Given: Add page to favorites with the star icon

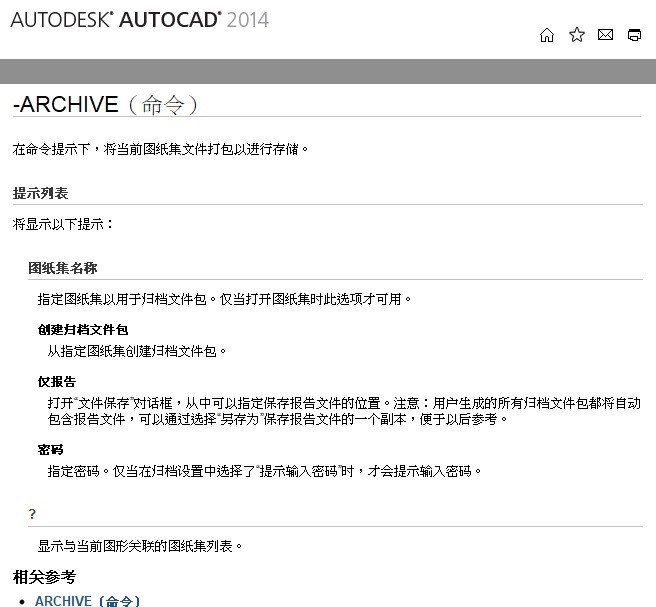Looking at the screenshot, I should [x=577, y=35].
